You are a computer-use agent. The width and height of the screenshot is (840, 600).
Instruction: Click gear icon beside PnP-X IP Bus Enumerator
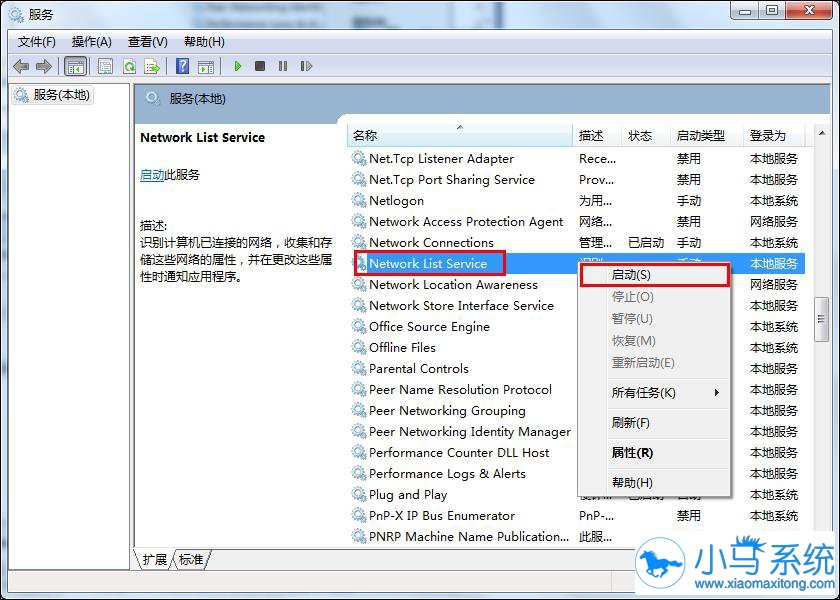point(358,515)
